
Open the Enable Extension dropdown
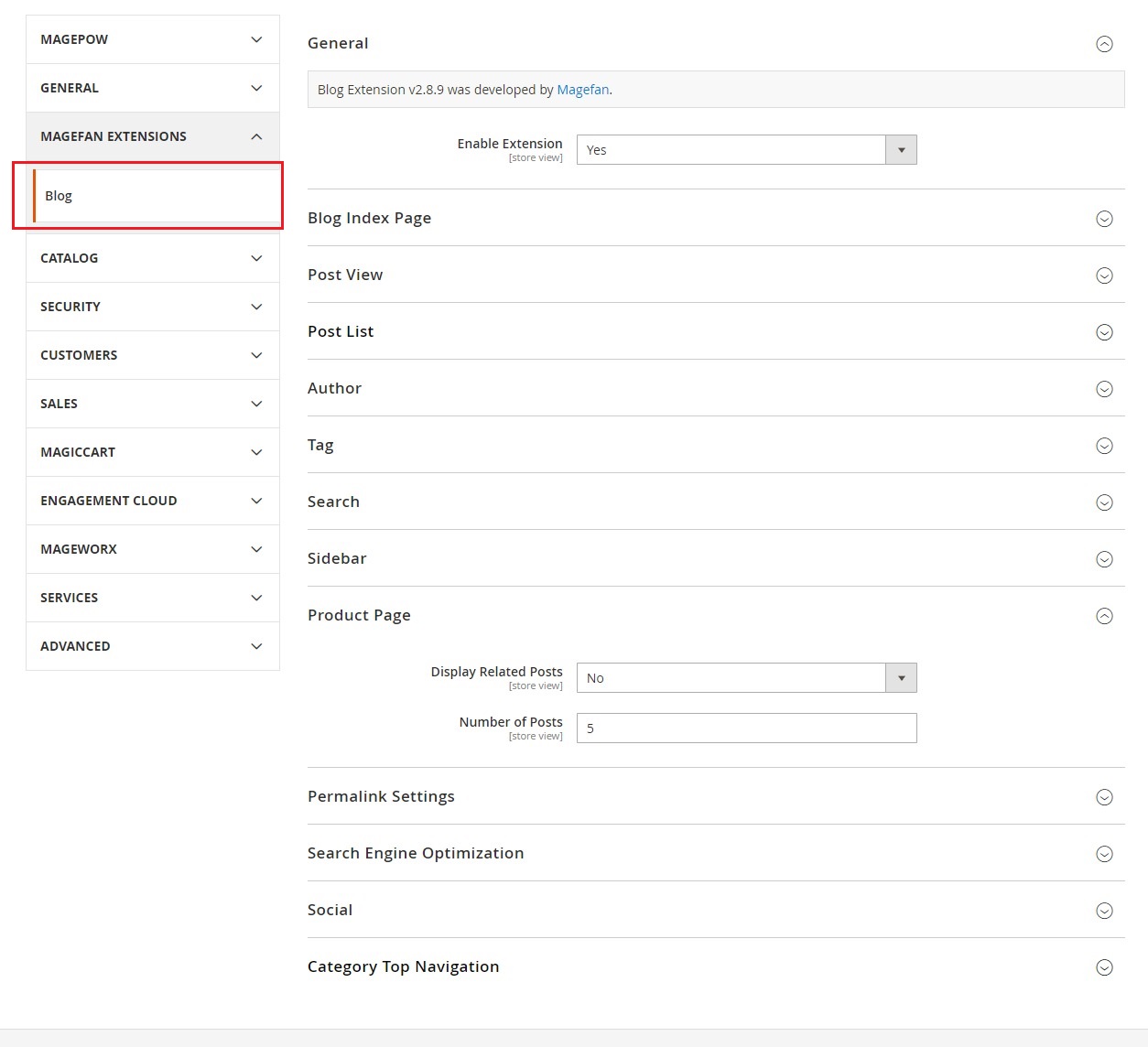(746, 150)
